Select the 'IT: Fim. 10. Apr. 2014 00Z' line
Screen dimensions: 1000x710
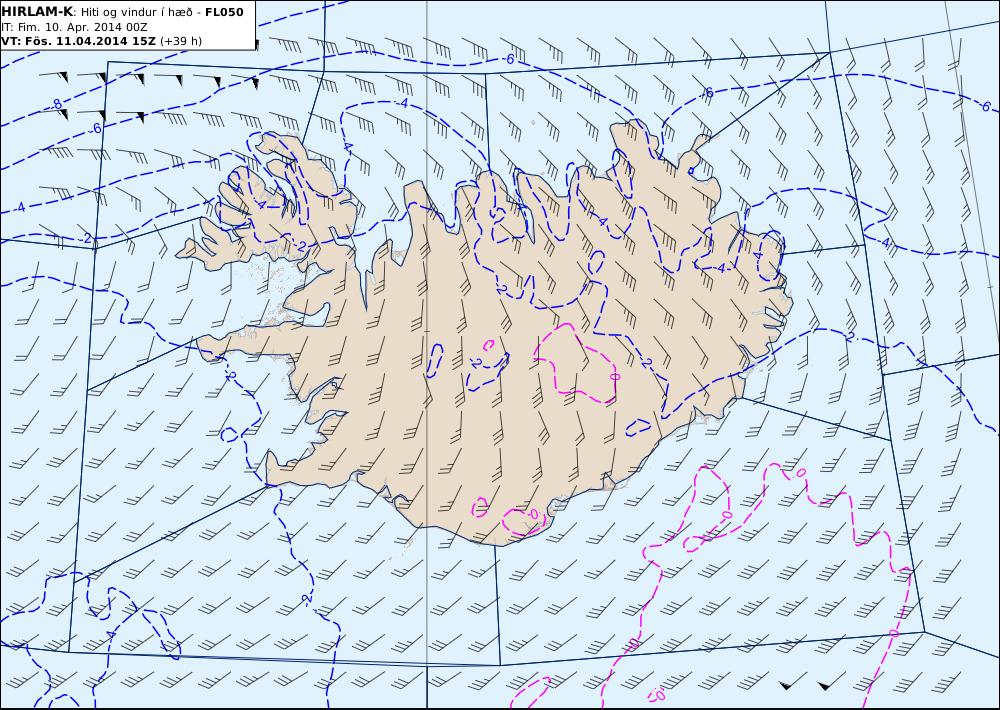pyautogui.click(x=74, y=27)
